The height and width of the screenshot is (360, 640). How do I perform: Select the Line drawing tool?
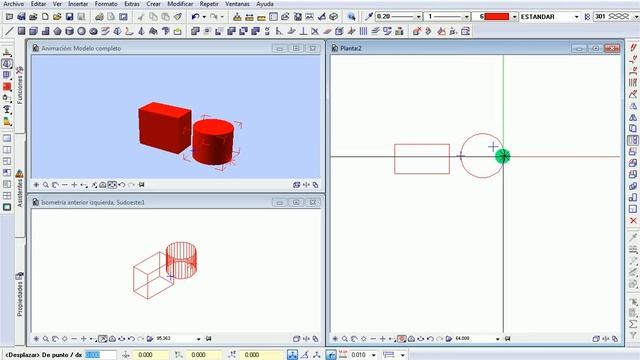point(9,31)
